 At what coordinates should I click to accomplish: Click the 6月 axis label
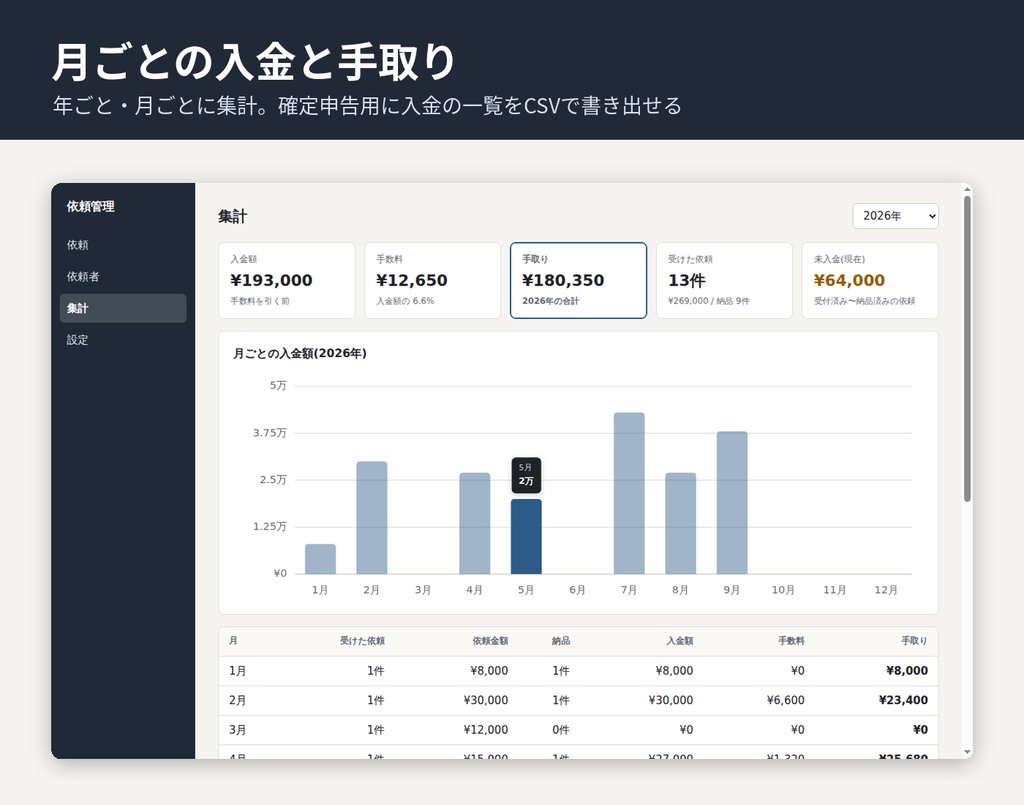tap(577, 590)
